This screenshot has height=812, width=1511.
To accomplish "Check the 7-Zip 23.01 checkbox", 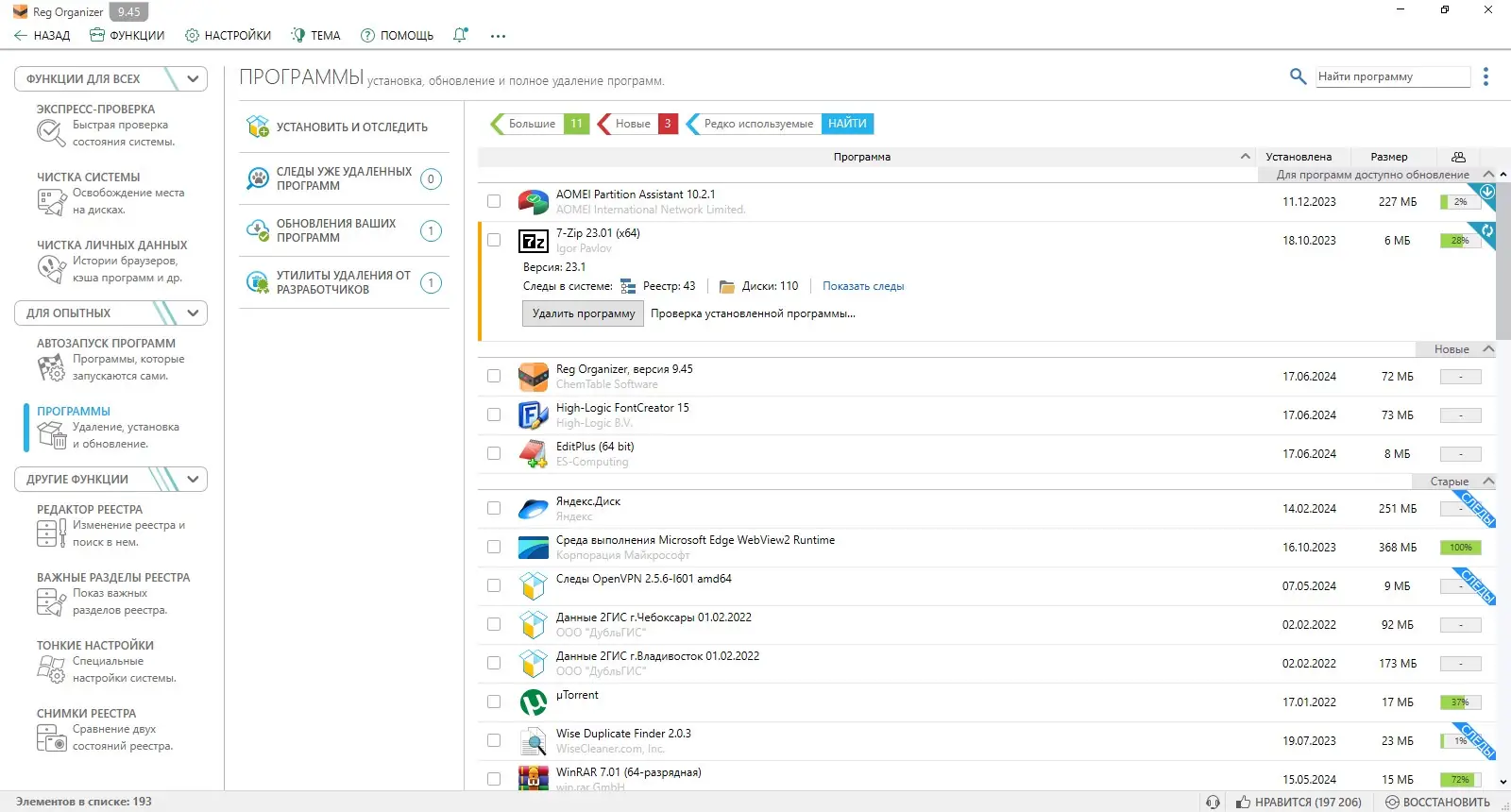I will tap(494, 240).
